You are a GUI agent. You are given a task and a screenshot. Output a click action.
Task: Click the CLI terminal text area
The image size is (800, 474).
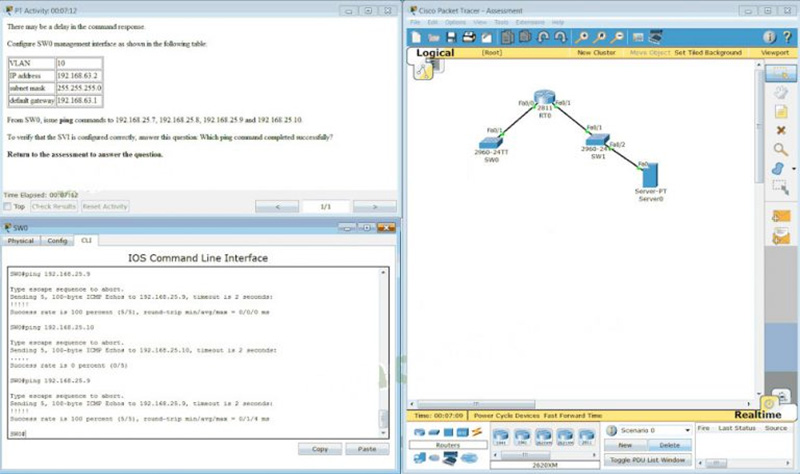(194, 352)
